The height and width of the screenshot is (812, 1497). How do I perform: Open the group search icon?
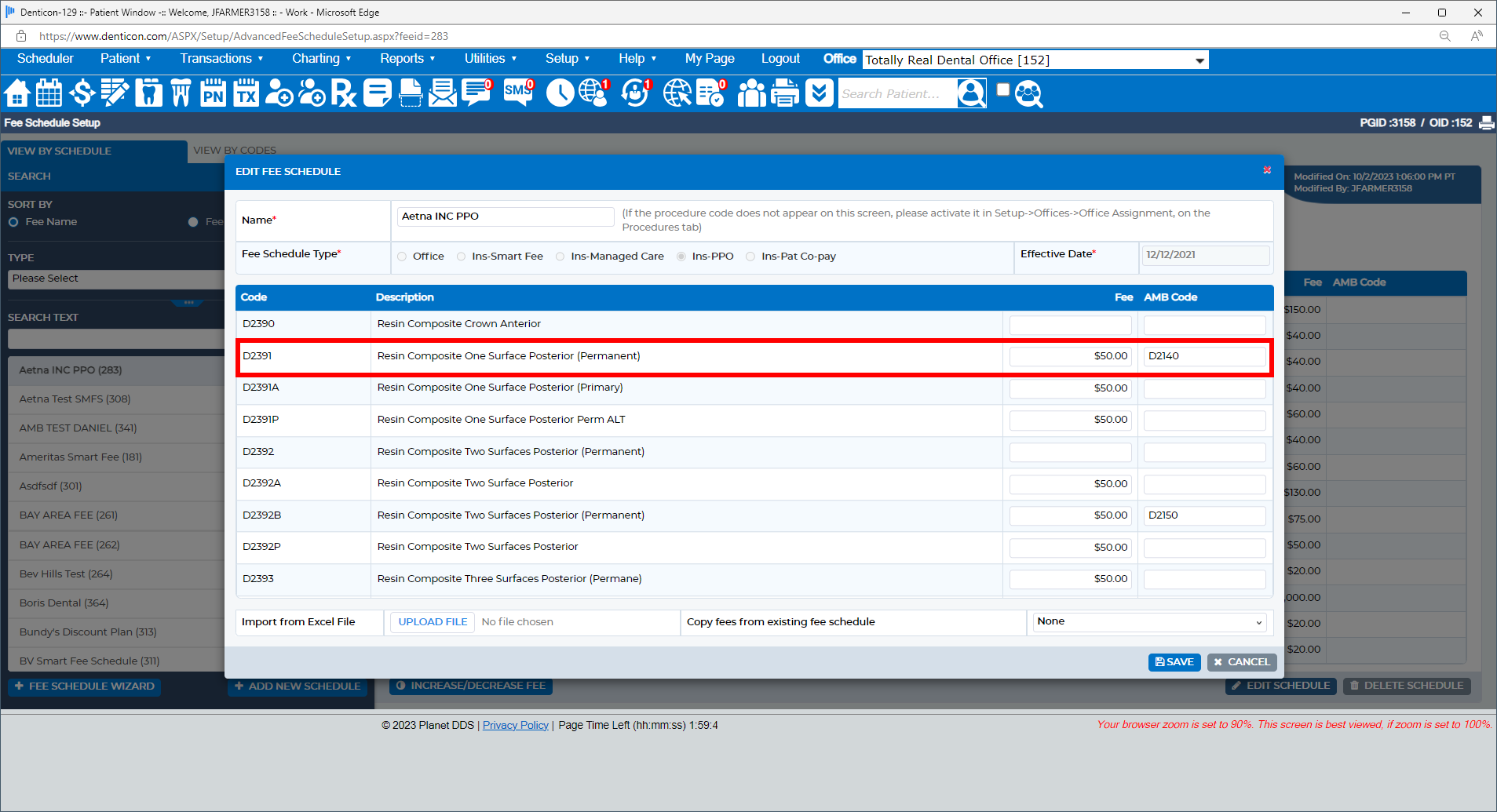pyautogui.click(x=1028, y=93)
